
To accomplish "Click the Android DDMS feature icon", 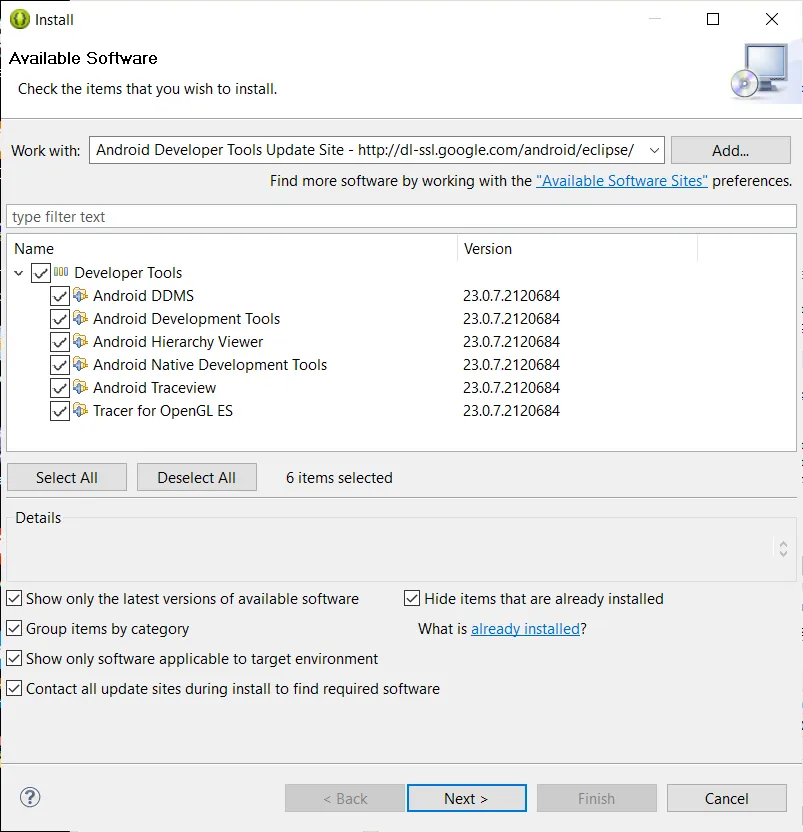I will [x=80, y=294].
